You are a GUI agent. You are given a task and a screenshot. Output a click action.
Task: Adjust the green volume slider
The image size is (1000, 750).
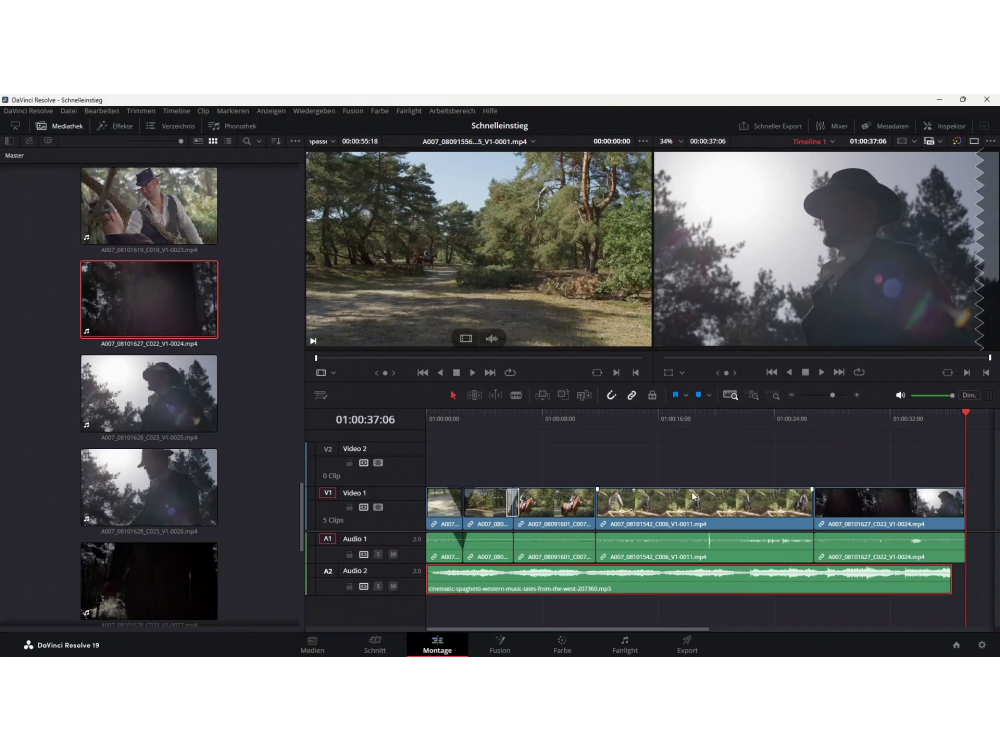[x=933, y=395]
